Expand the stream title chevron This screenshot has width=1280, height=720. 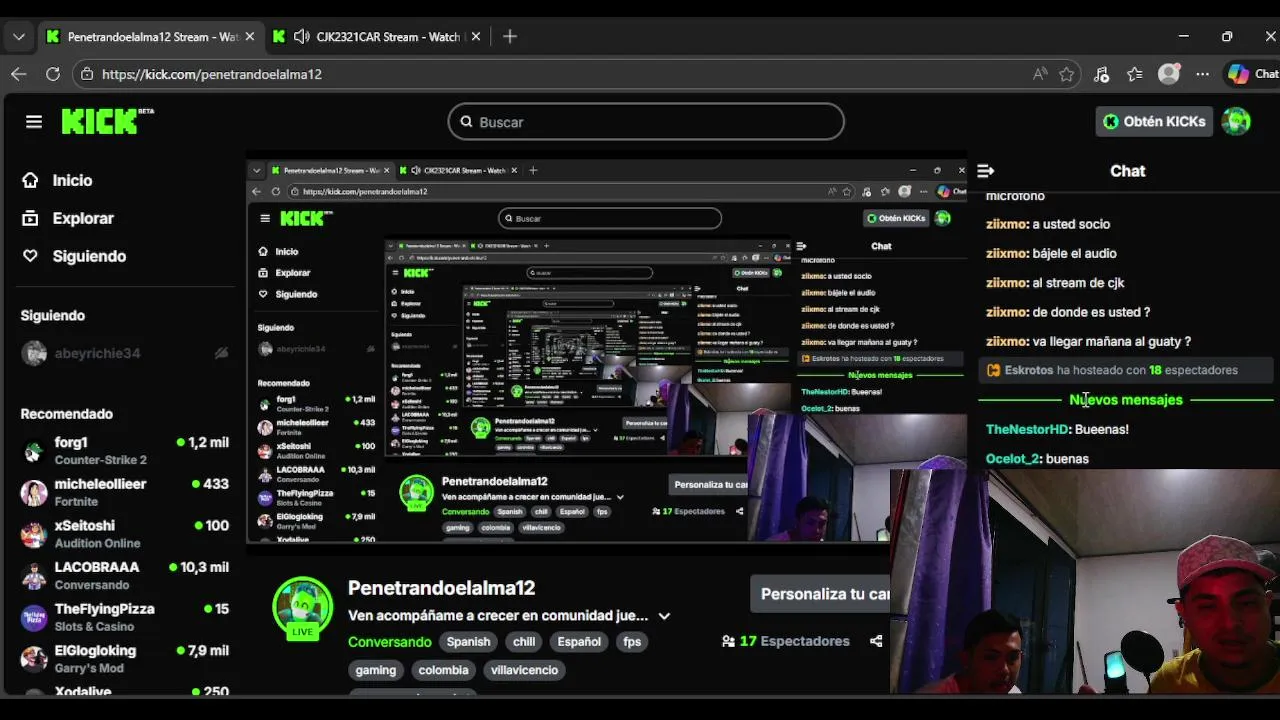pos(664,616)
